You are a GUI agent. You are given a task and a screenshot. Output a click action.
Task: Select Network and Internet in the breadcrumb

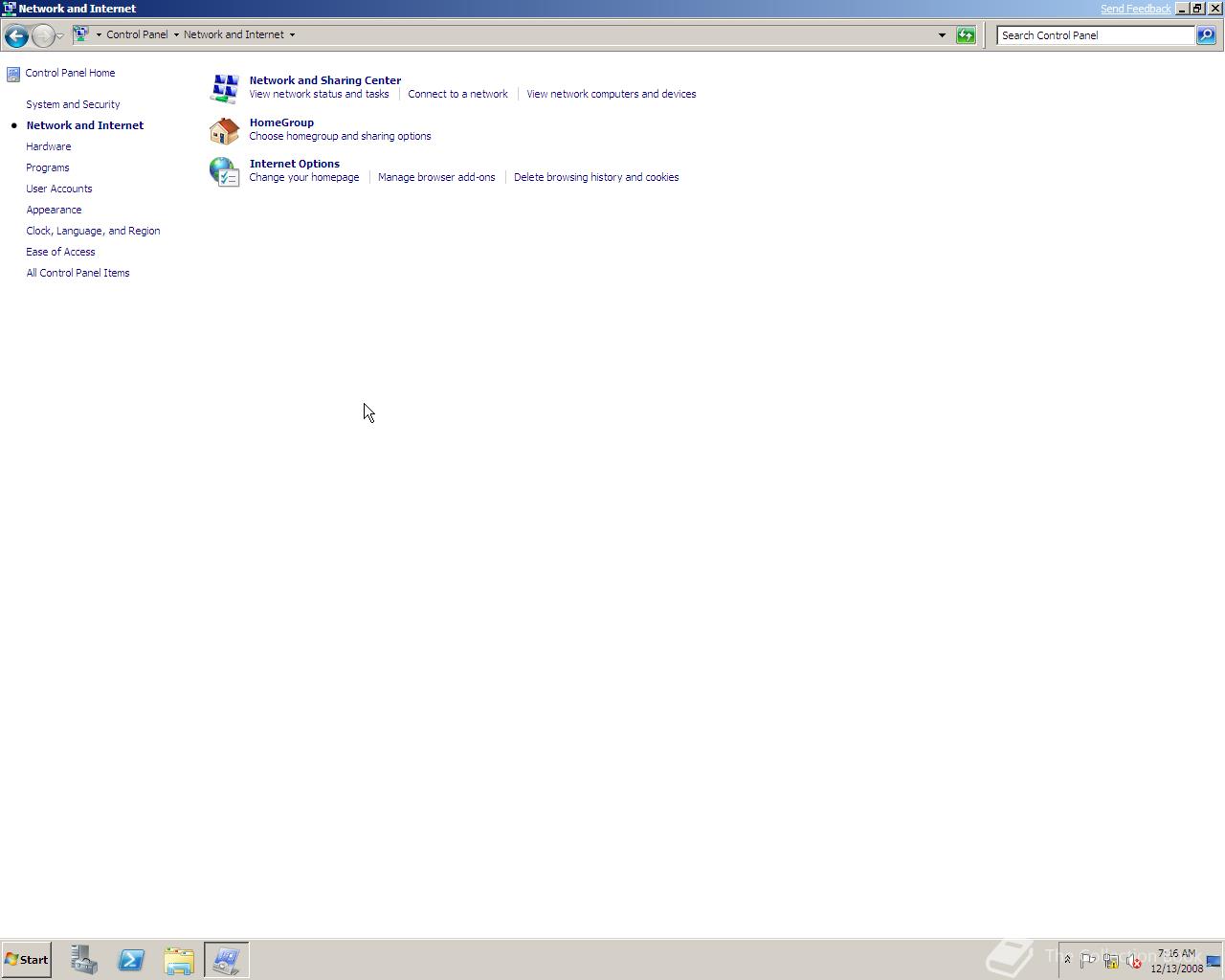234,34
